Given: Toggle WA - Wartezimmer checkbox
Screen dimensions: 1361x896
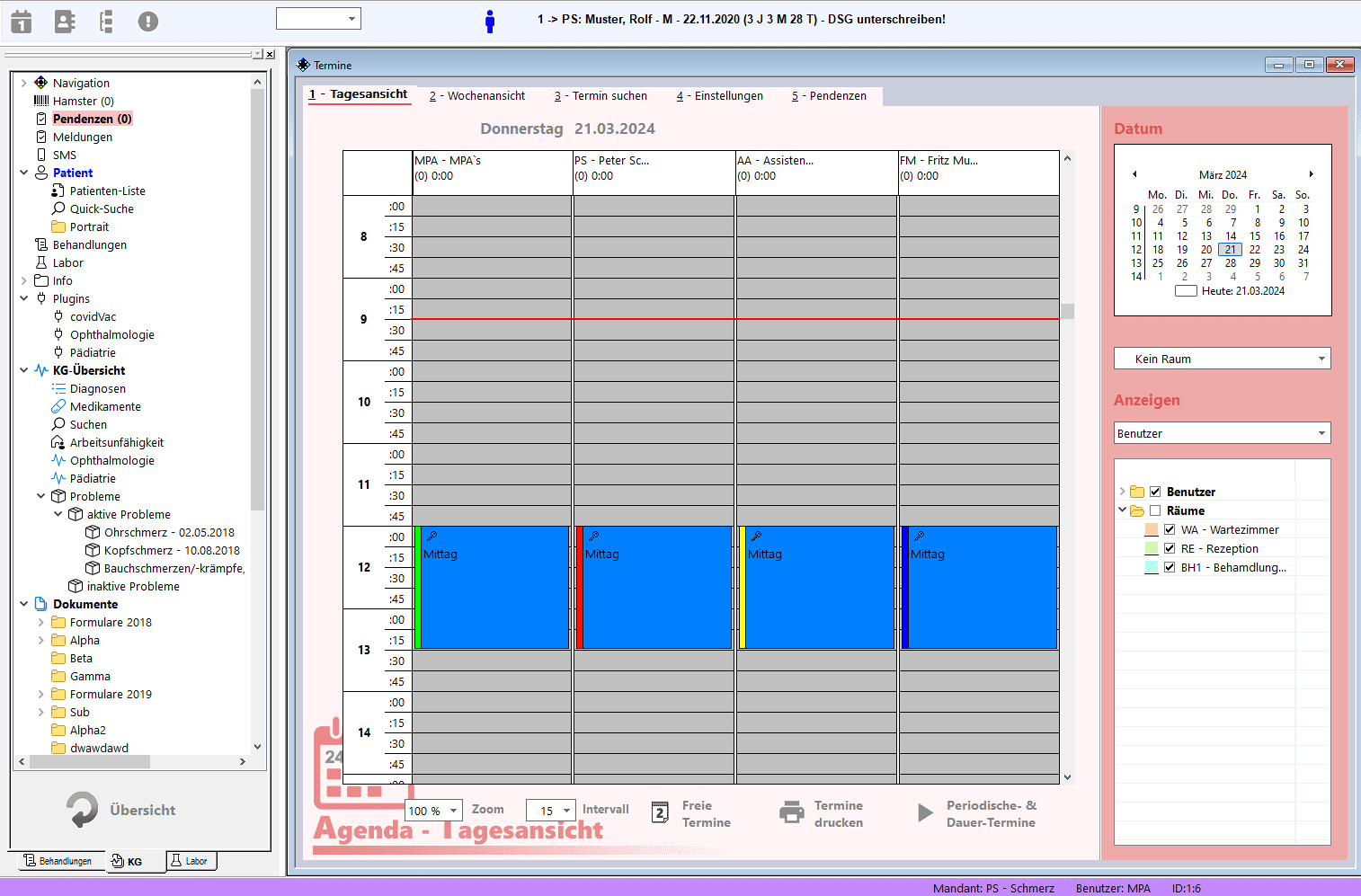Looking at the screenshot, I should 1170,529.
